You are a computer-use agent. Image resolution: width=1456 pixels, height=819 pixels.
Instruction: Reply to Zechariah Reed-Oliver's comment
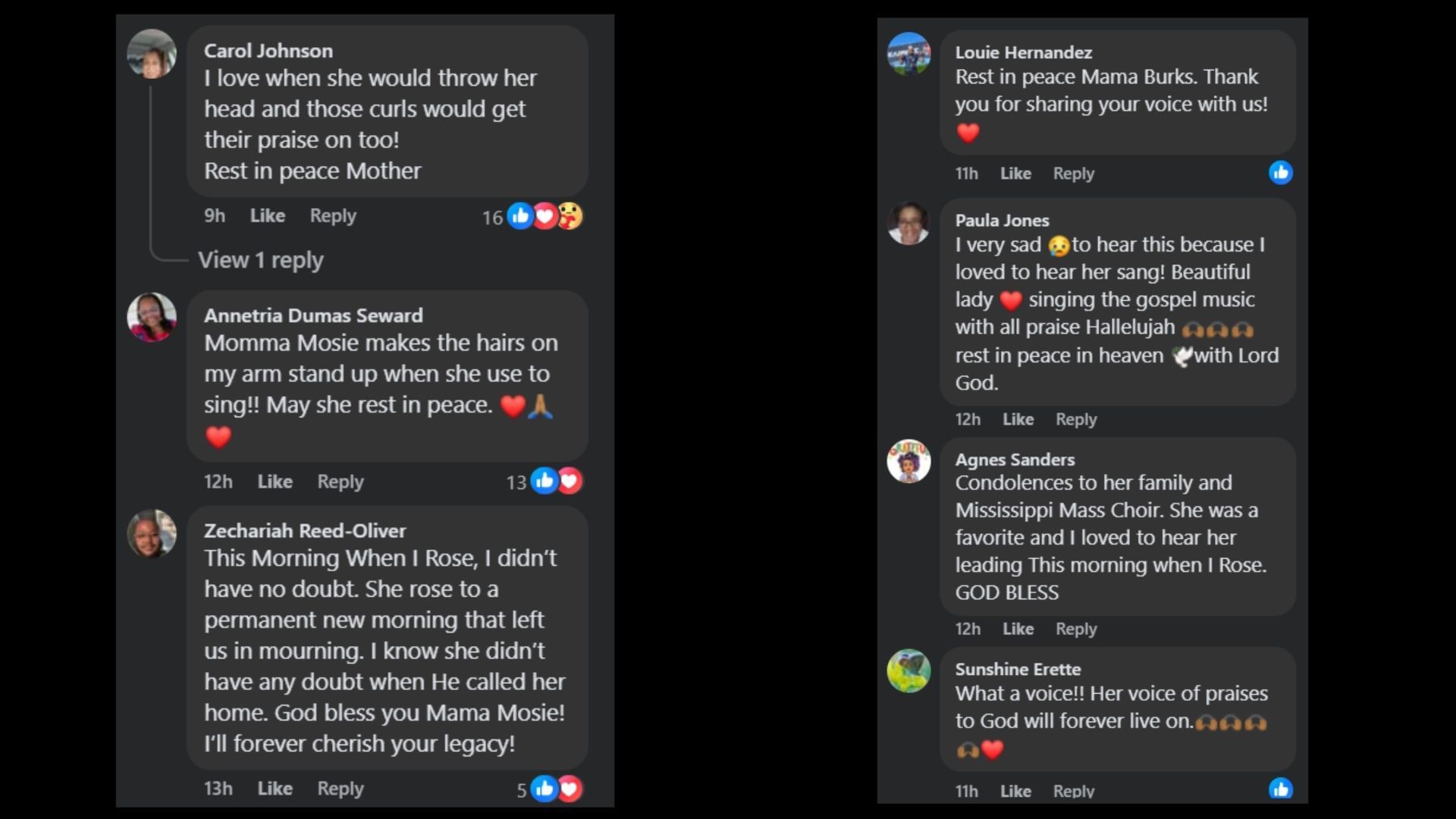point(340,789)
